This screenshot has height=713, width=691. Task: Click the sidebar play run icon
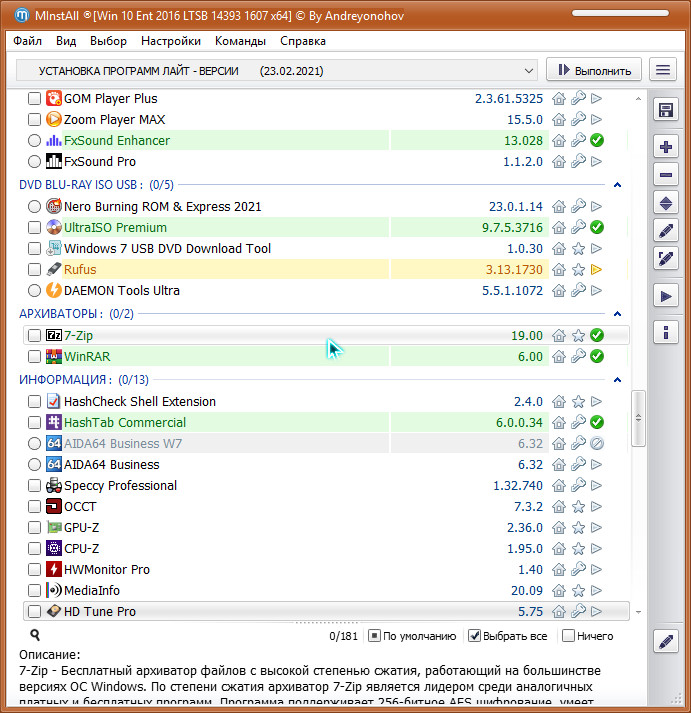pyautogui.click(x=666, y=296)
